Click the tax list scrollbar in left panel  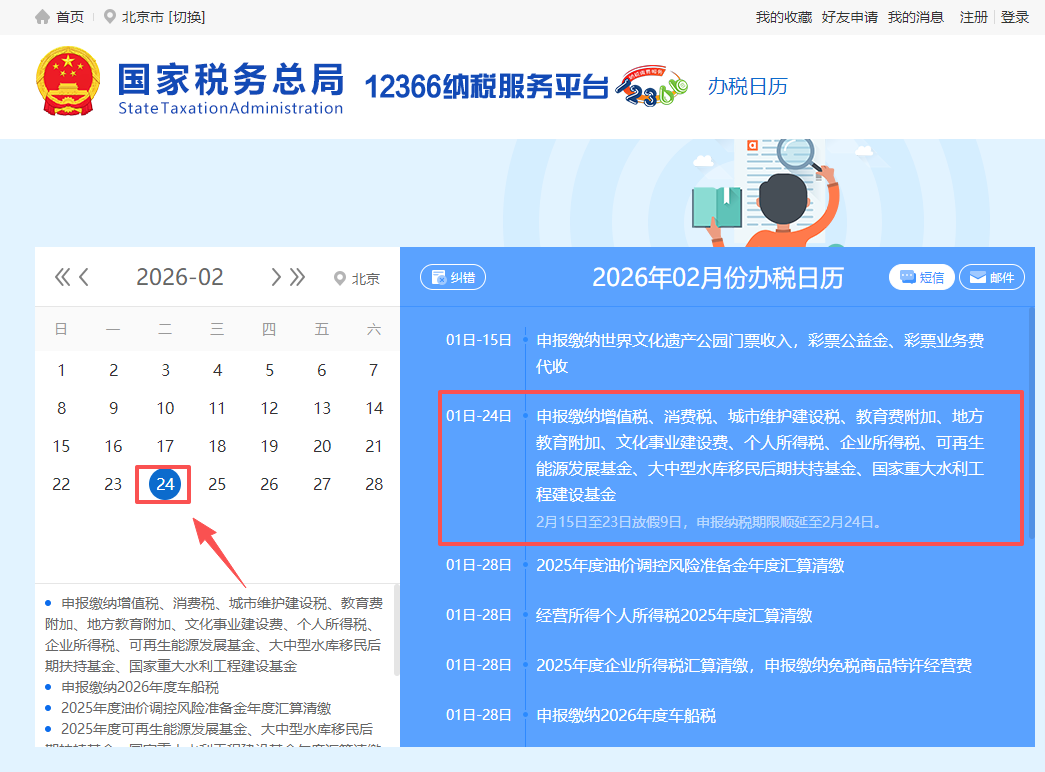(x=396, y=630)
